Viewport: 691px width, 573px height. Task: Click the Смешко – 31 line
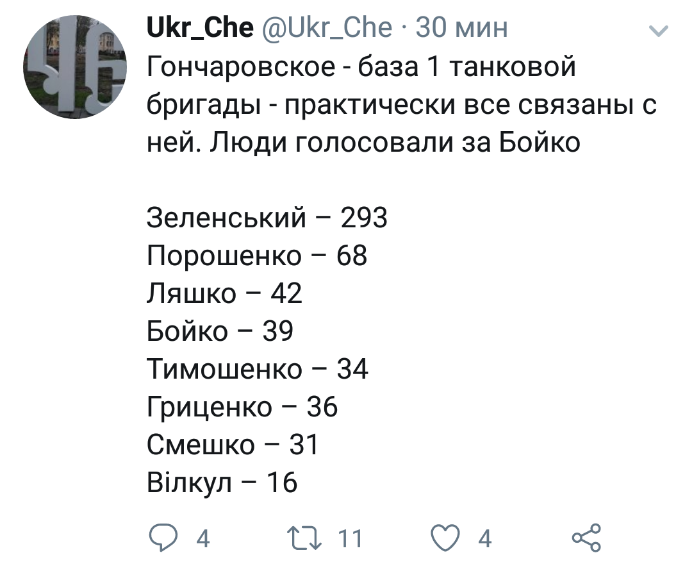[x=233, y=445]
